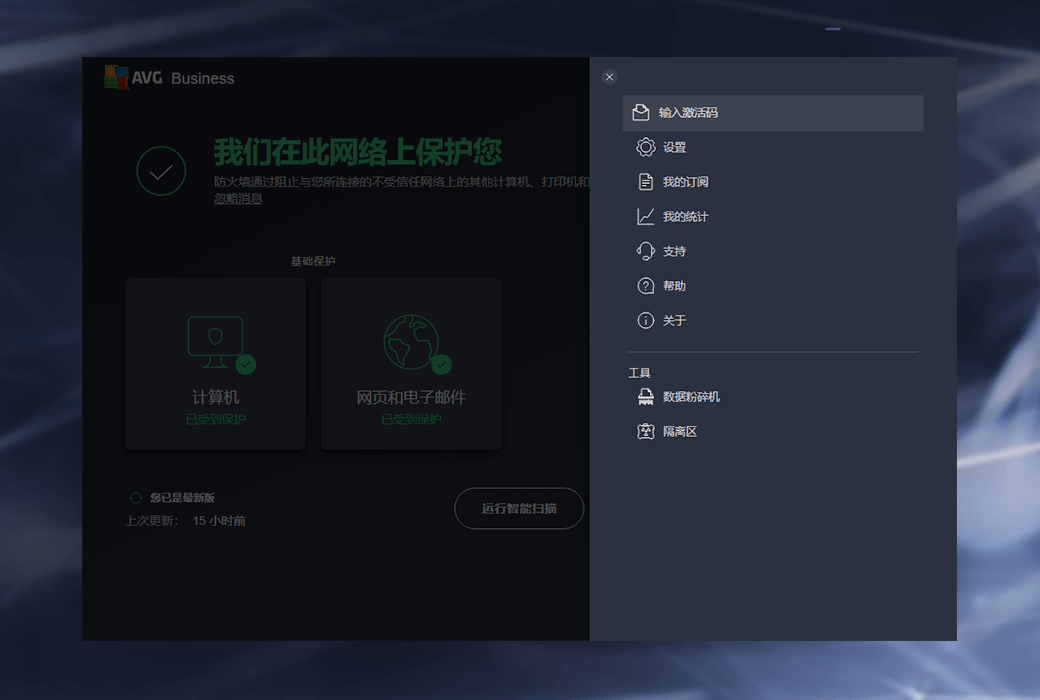Image resolution: width=1040 pixels, height=700 pixels.
Task: Launch 数据粉碎机 from the shredder icon
Action: (x=646, y=397)
